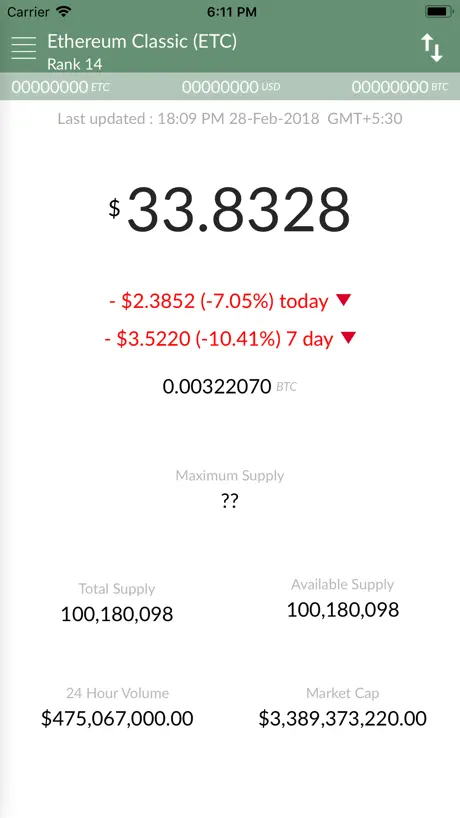Select the 00000000 USD amount field
The image size is (460, 818).
231,87
